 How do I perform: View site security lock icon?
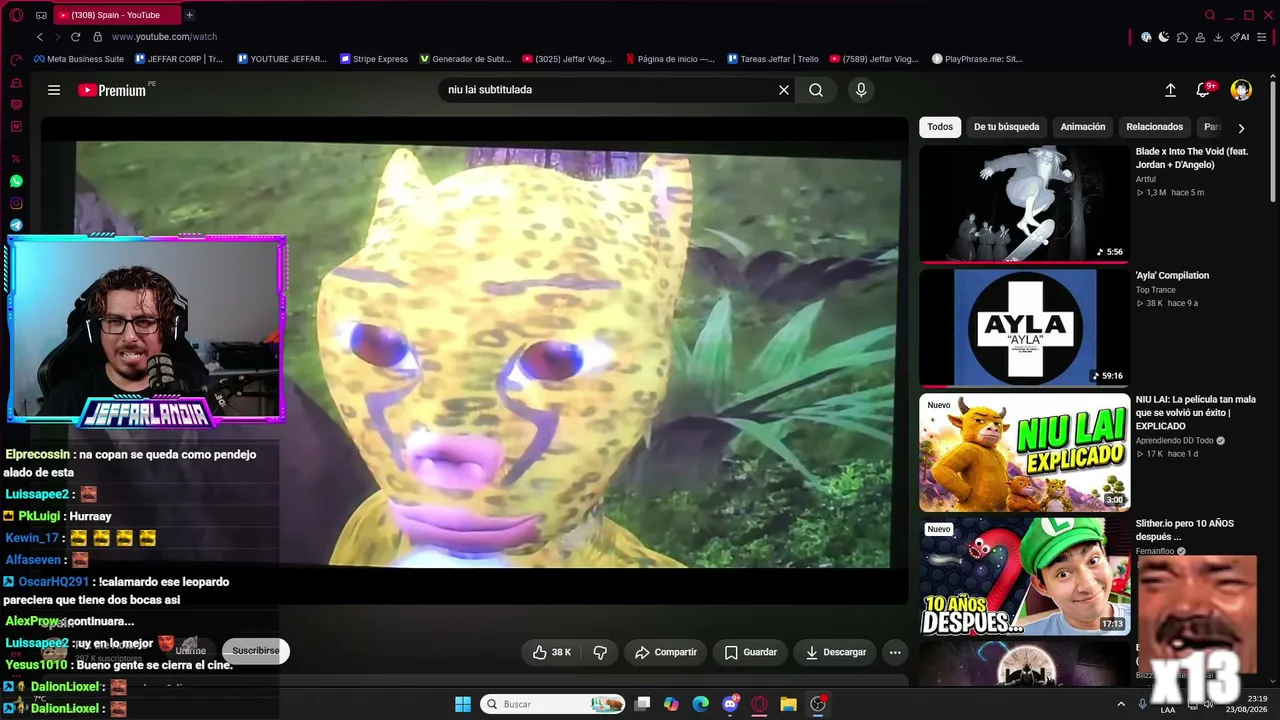click(x=97, y=37)
